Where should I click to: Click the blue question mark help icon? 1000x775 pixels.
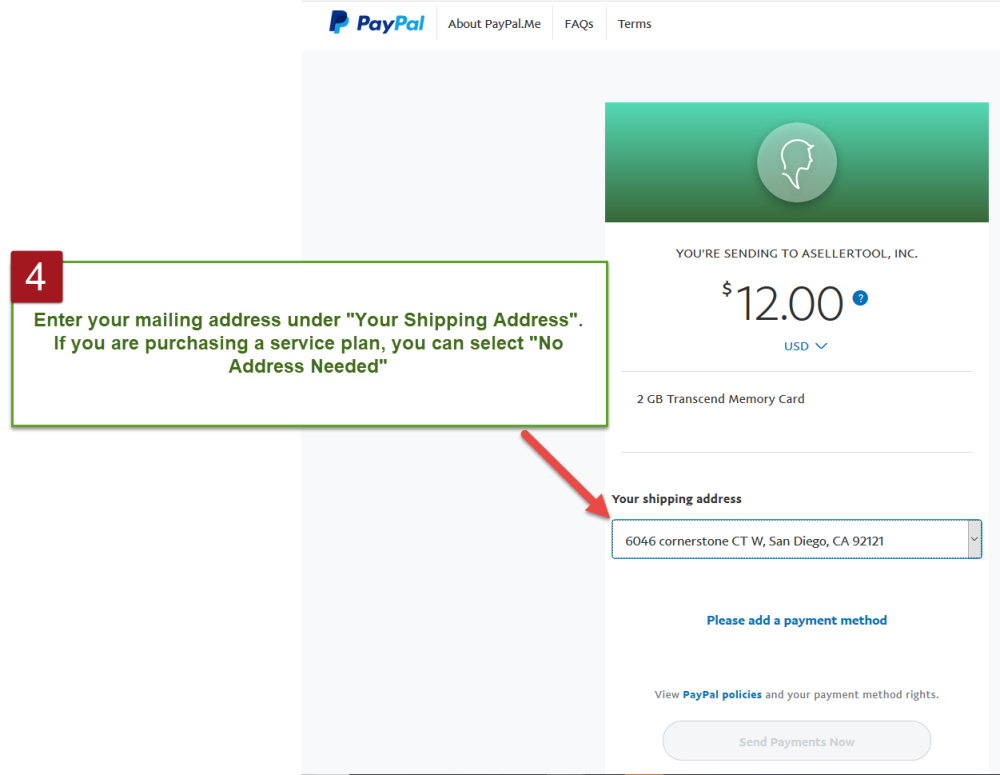860,298
